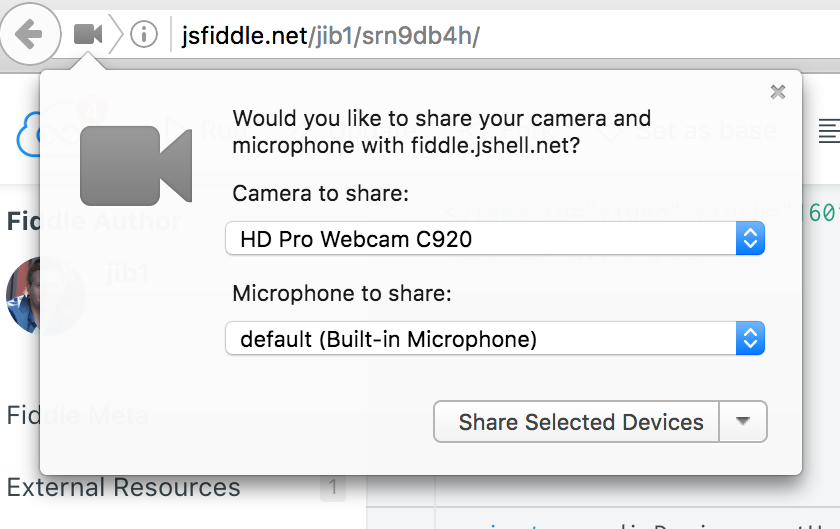840x529 pixels.
Task: Close the camera sharing popup
Action: (x=778, y=92)
